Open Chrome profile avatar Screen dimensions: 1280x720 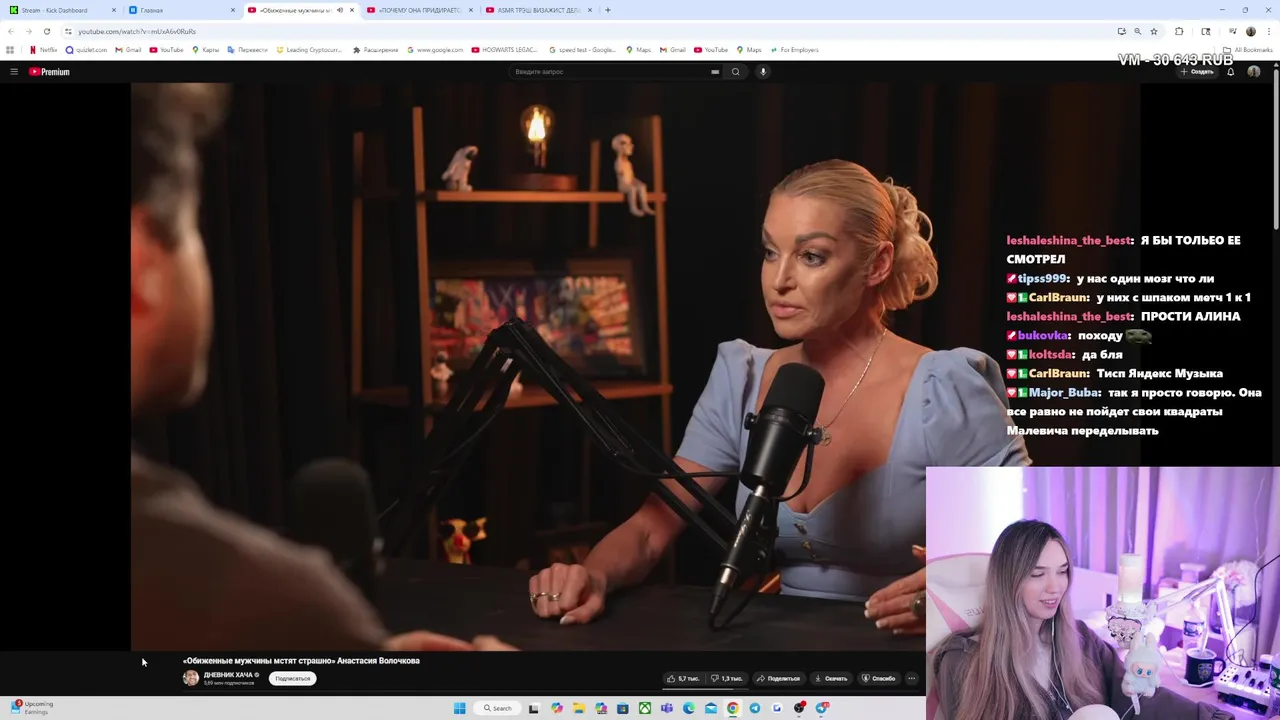1250,31
